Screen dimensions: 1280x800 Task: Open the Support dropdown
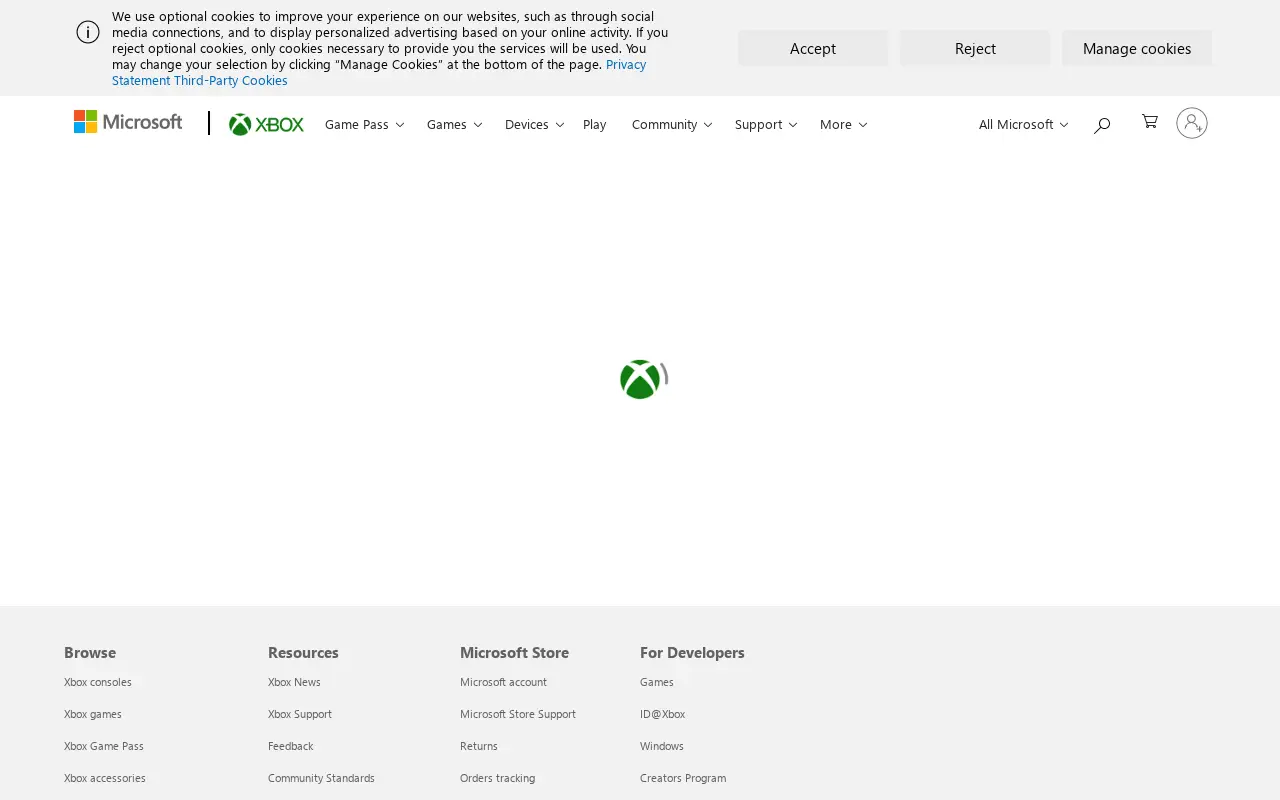pyautogui.click(x=766, y=124)
